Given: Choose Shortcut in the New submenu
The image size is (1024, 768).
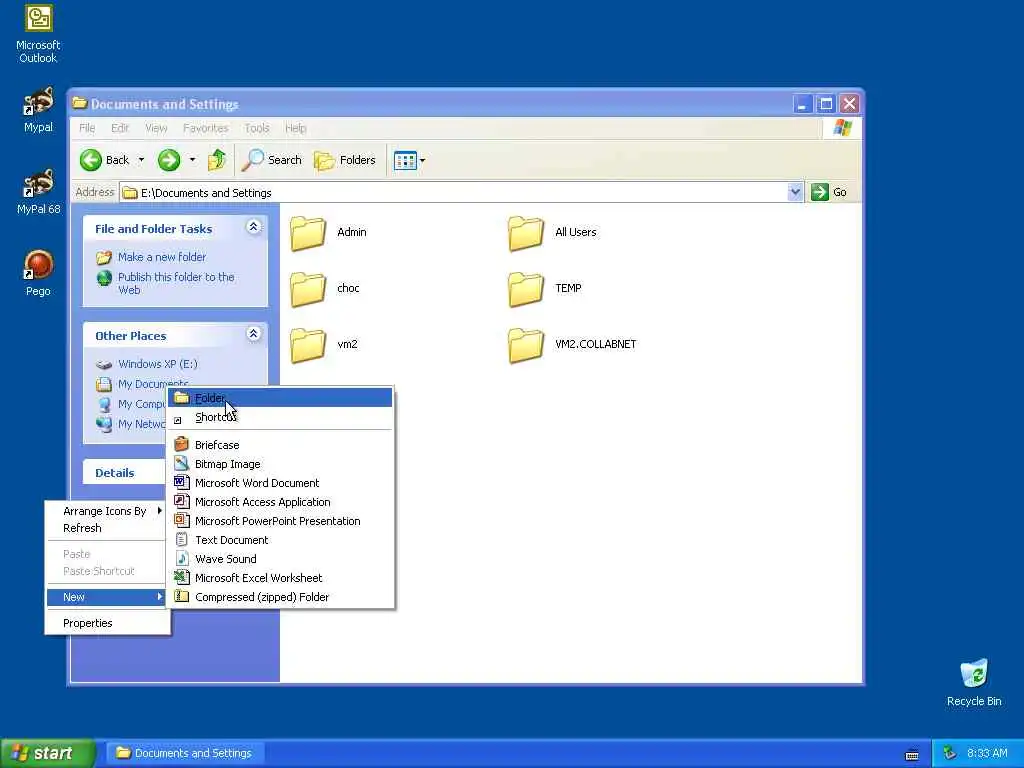Looking at the screenshot, I should (x=280, y=417).
